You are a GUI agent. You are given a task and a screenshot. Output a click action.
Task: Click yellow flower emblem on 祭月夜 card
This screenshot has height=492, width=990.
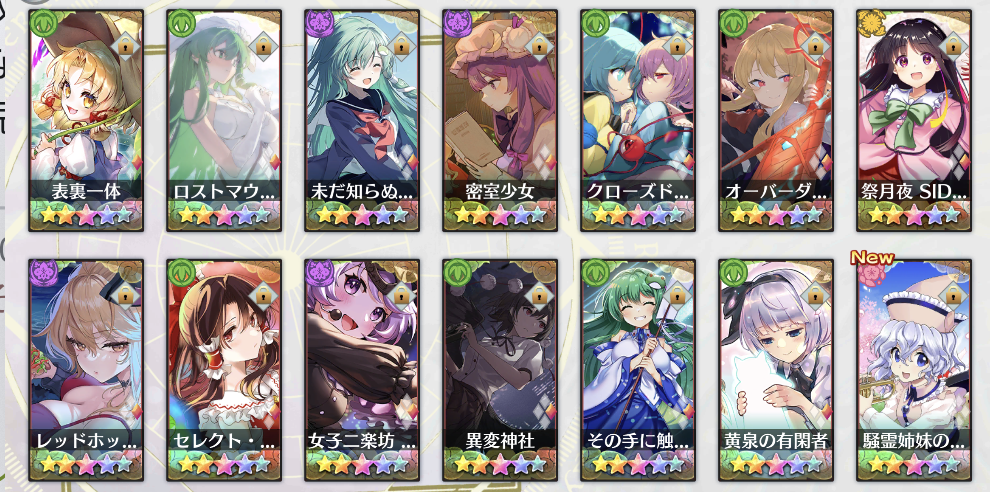point(871,23)
